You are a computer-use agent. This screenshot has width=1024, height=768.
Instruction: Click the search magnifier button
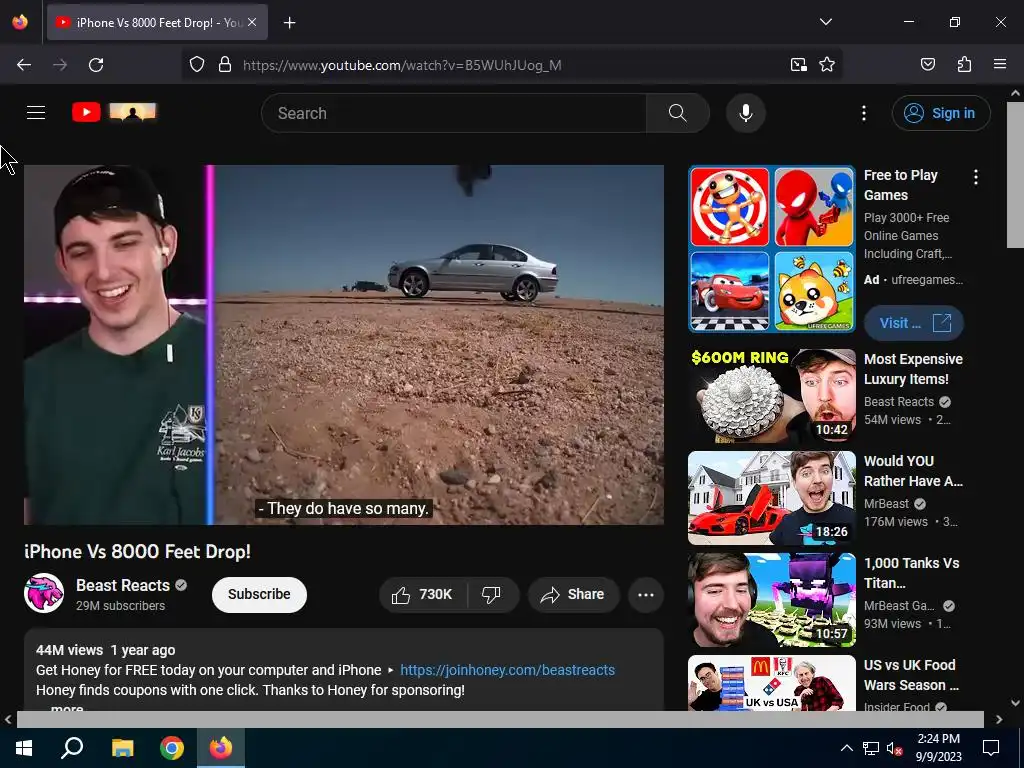coord(677,113)
